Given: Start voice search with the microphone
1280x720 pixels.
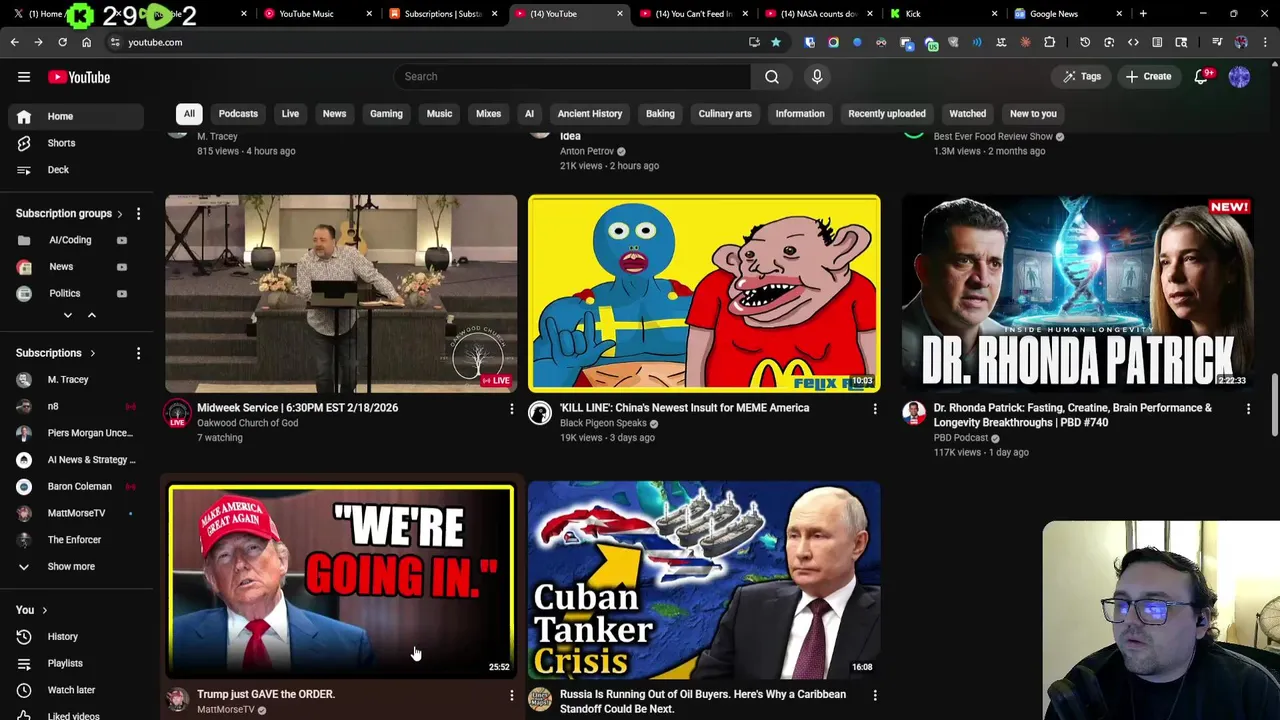Looking at the screenshot, I should pyautogui.click(x=817, y=76).
